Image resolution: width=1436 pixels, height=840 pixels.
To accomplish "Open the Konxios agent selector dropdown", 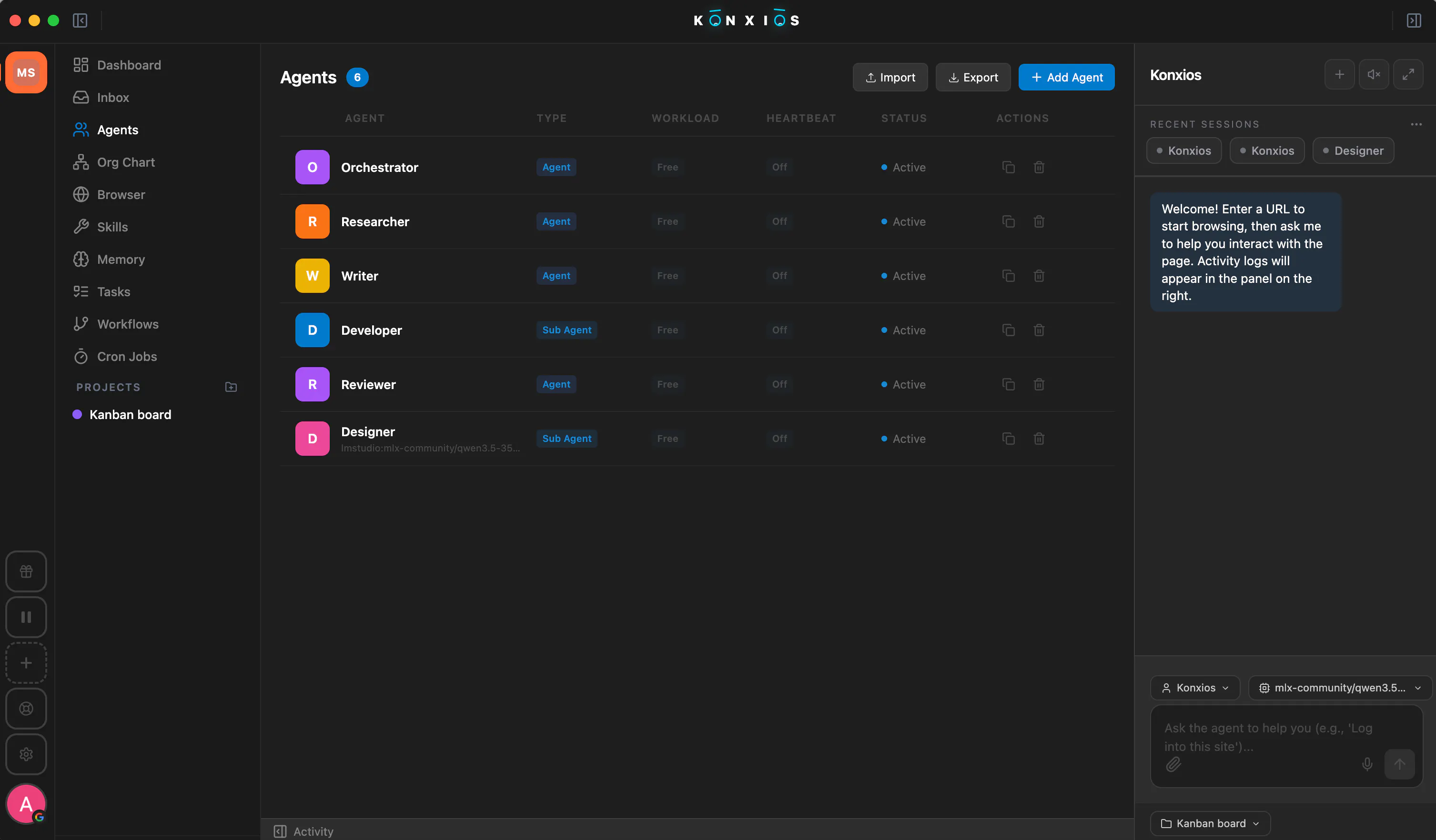I will [1195, 688].
